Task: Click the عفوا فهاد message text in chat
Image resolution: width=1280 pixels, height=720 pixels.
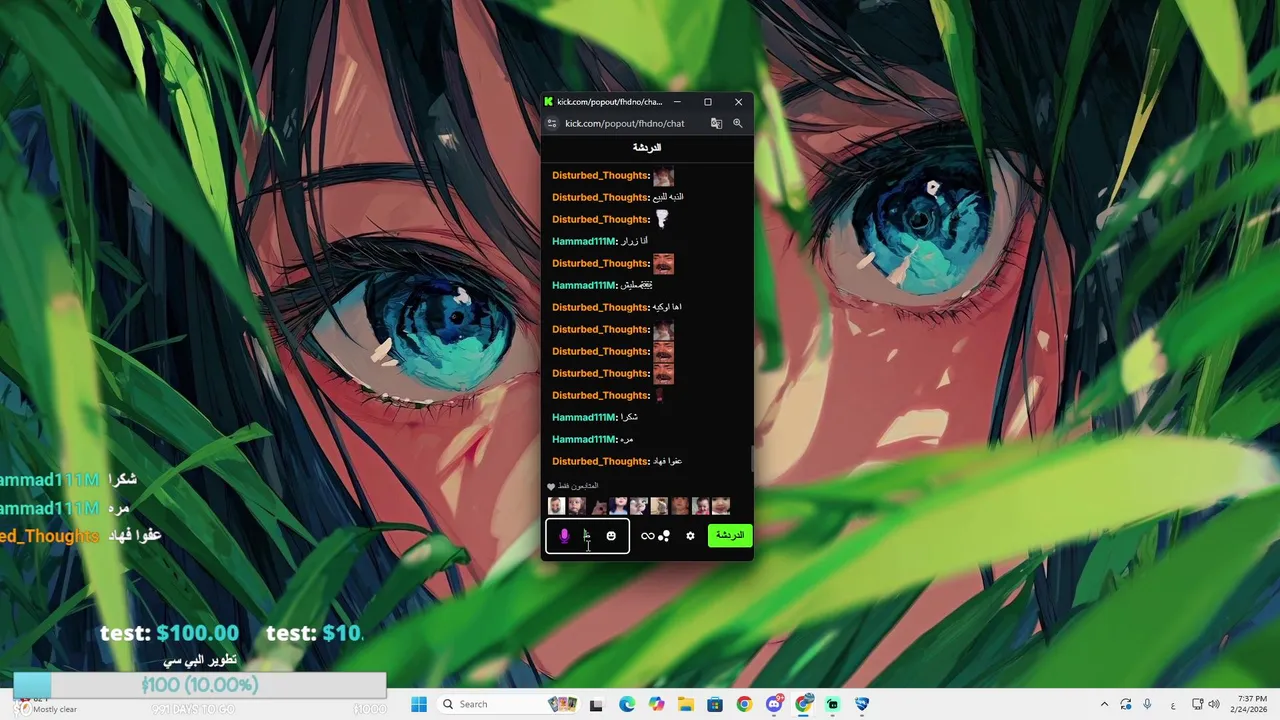Action: pyautogui.click(x=668, y=461)
